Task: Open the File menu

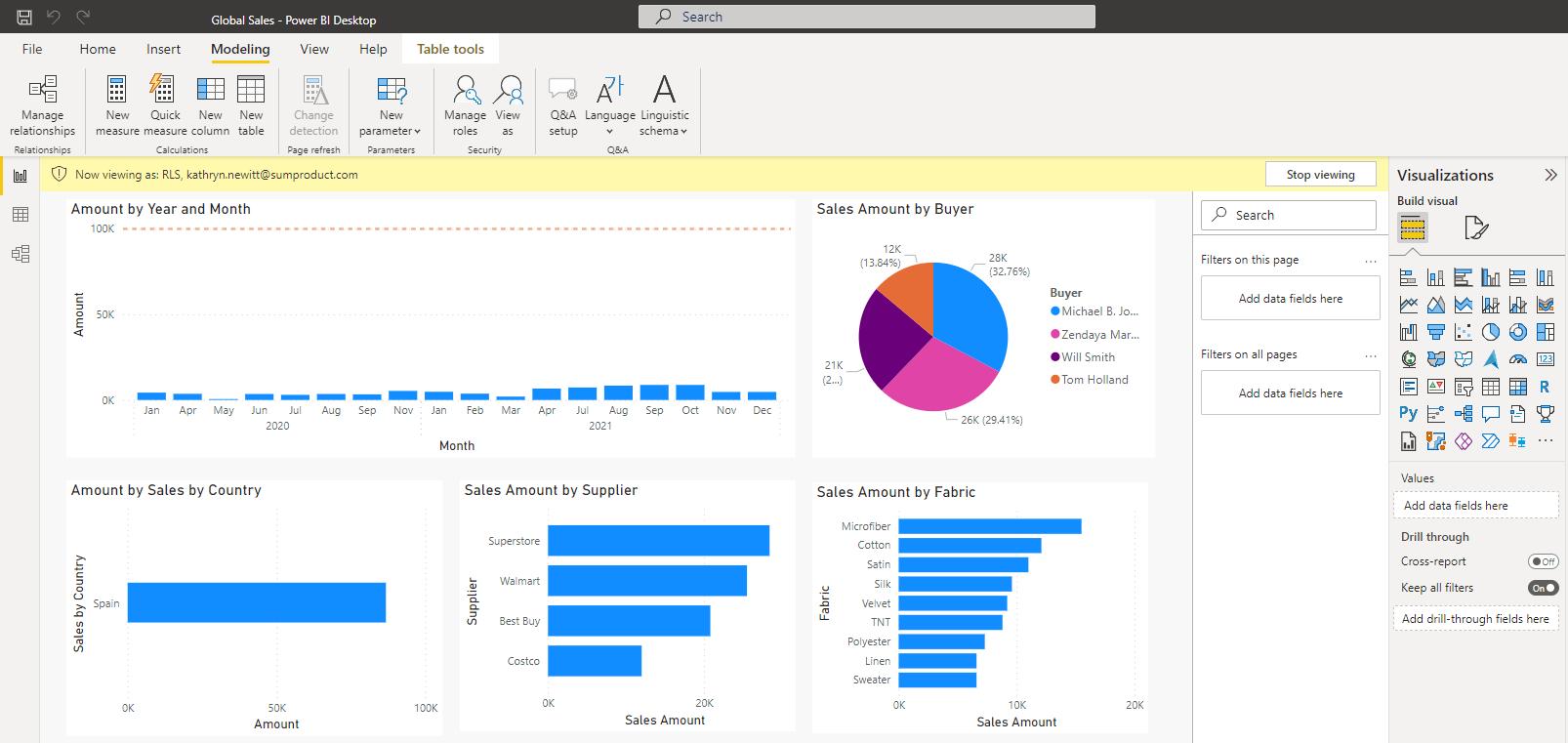Action: tap(32, 49)
